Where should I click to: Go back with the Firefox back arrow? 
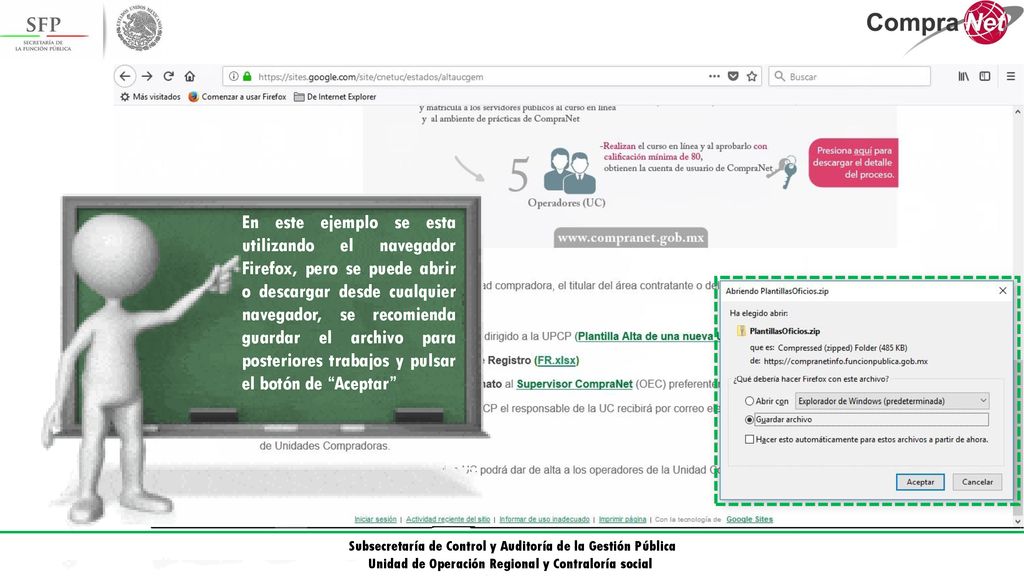click(125, 76)
